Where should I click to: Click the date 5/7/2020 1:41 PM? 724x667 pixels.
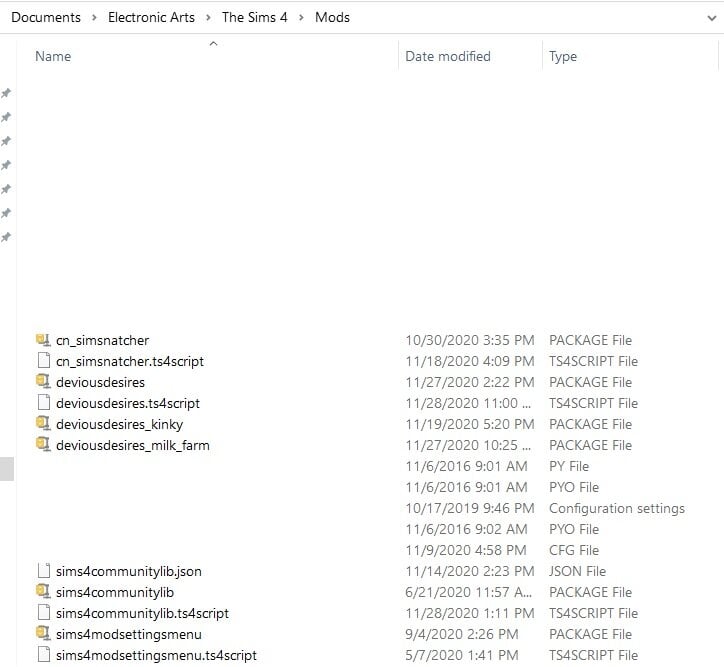click(x=462, y=655)
